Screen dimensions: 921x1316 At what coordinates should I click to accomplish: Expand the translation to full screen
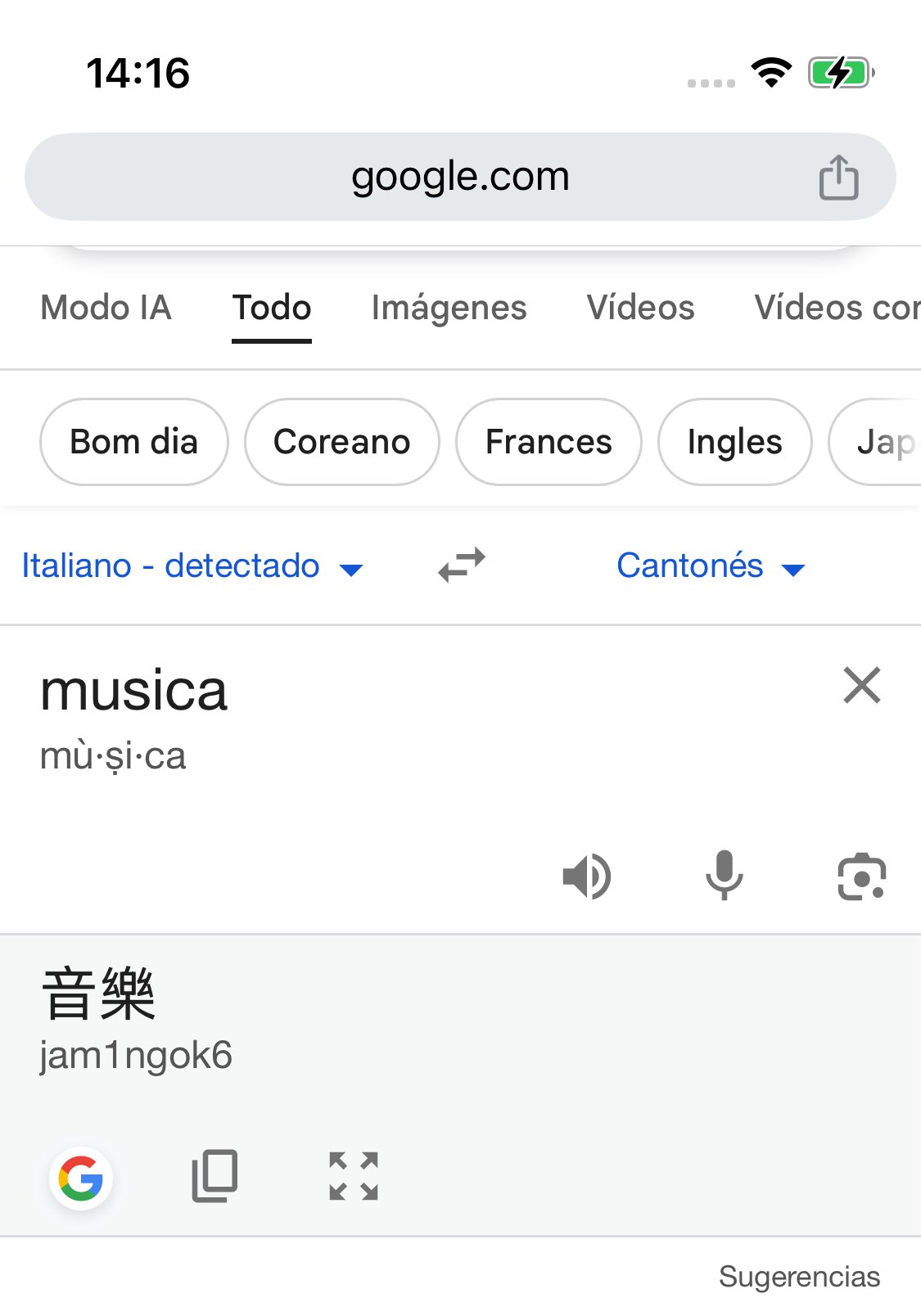click(x=354, y=1176)
